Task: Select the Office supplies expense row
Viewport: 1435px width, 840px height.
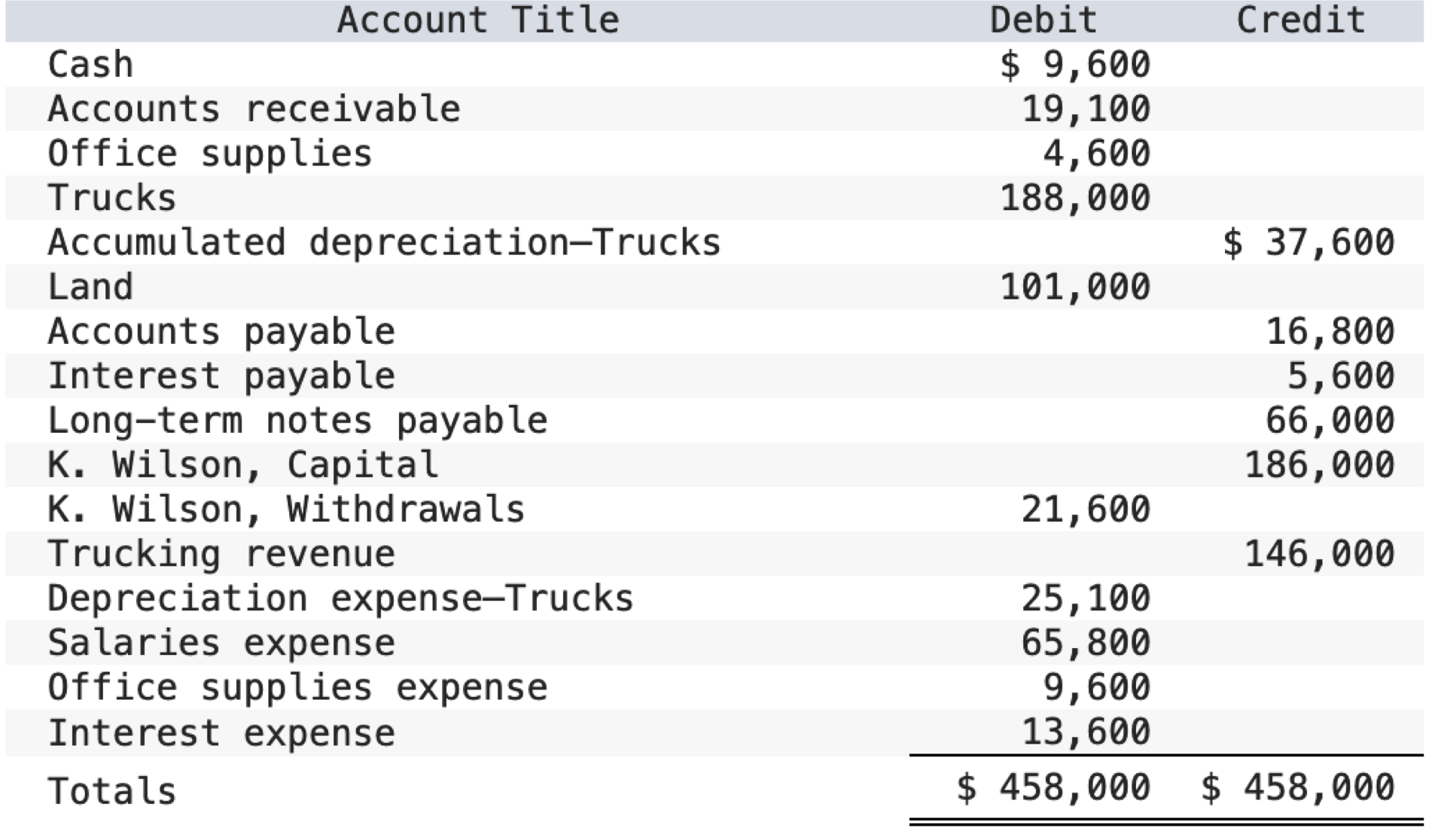Action: pyautogui.click(x=297, y=686)
